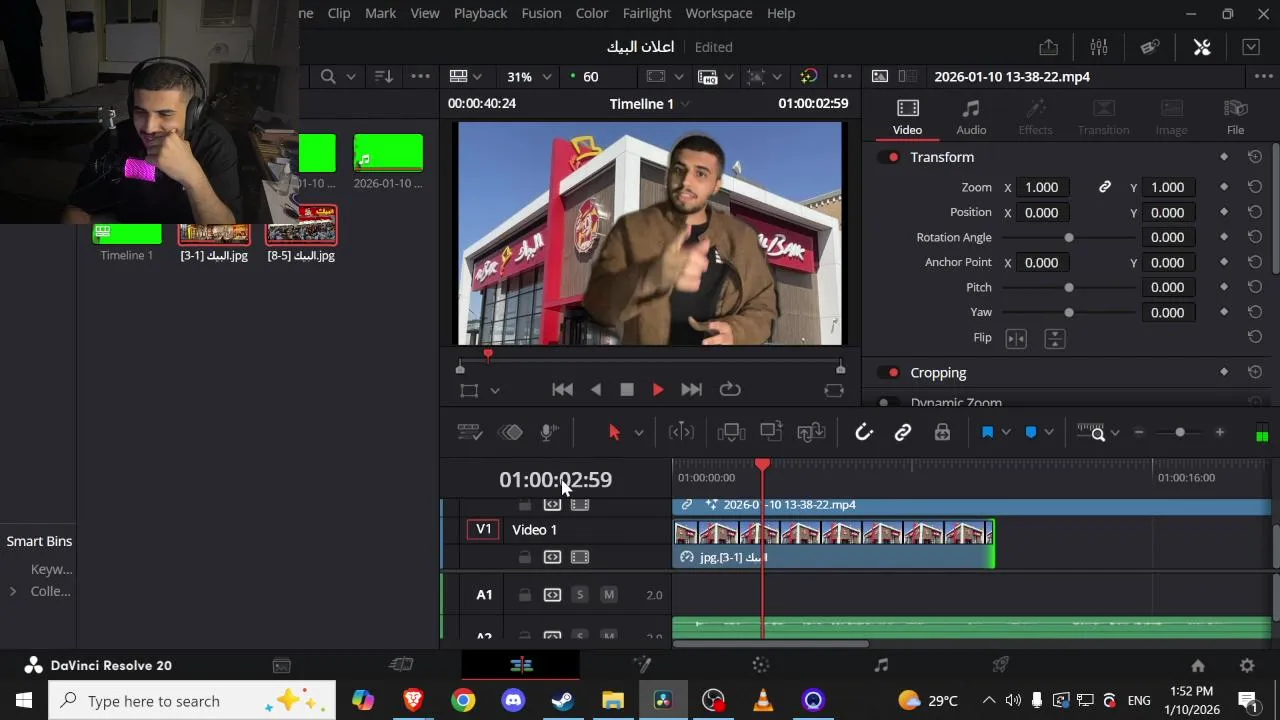Viewport: 1280px width, 720px height.
Task: Open the marker color dropdown arrow
Action: point(1048,432)
